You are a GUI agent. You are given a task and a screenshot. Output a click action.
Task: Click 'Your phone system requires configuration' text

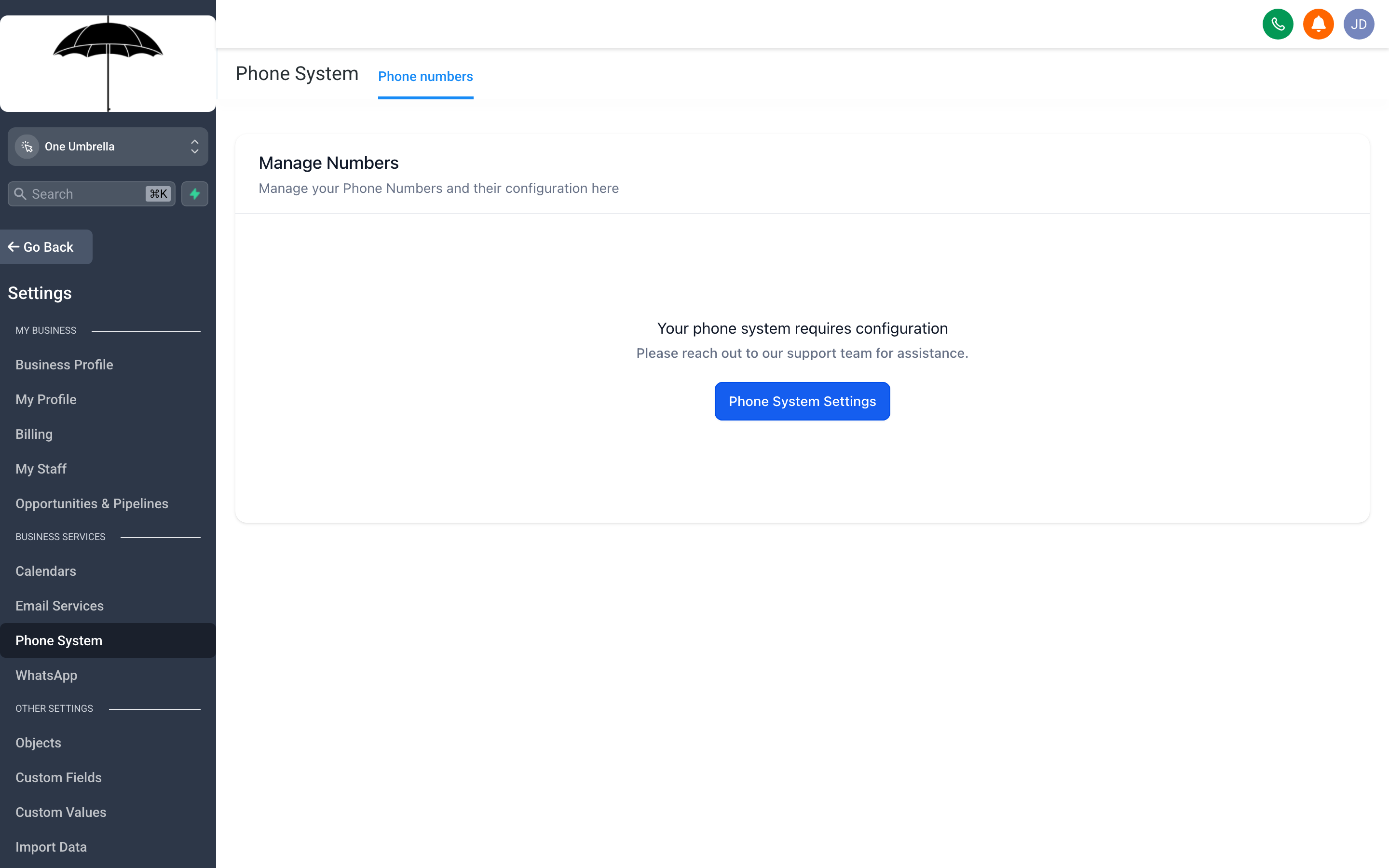click(802, 328)
